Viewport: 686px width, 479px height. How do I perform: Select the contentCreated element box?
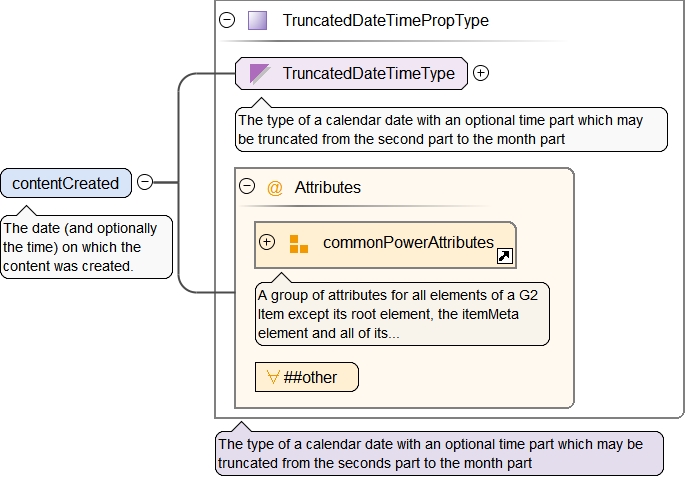66,183
